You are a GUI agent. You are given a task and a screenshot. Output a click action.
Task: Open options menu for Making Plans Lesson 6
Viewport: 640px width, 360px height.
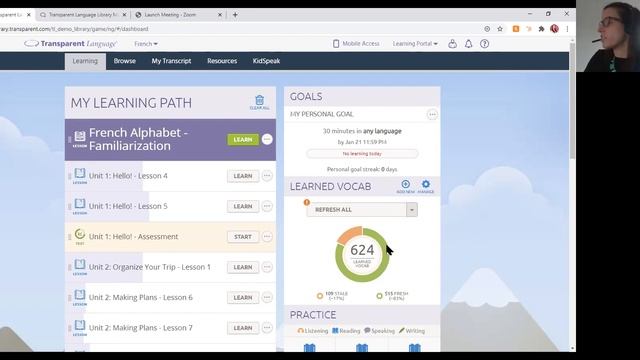point(267,297)
